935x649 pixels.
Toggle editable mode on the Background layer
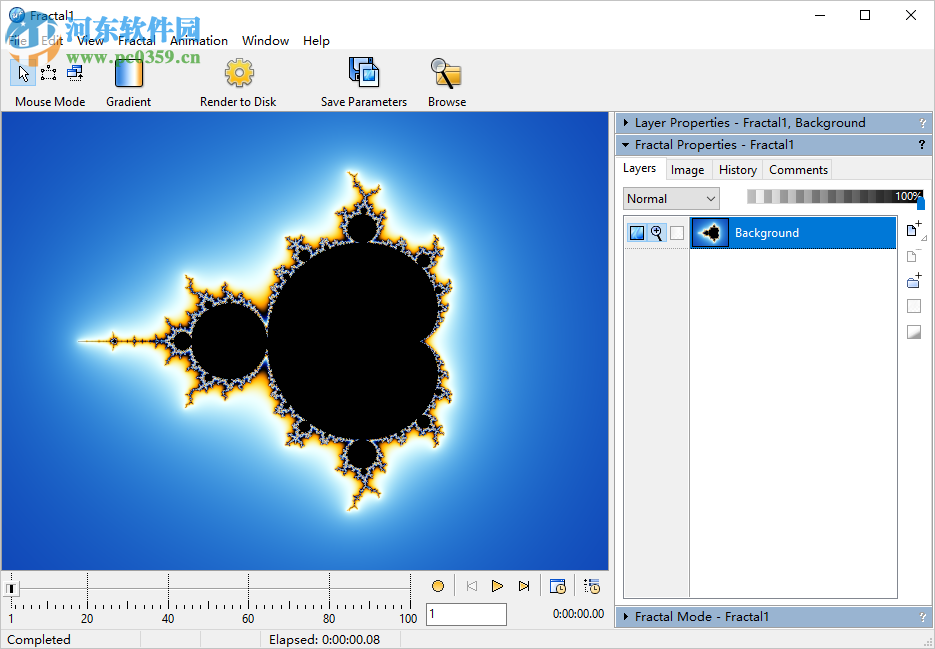pos(659,232)
